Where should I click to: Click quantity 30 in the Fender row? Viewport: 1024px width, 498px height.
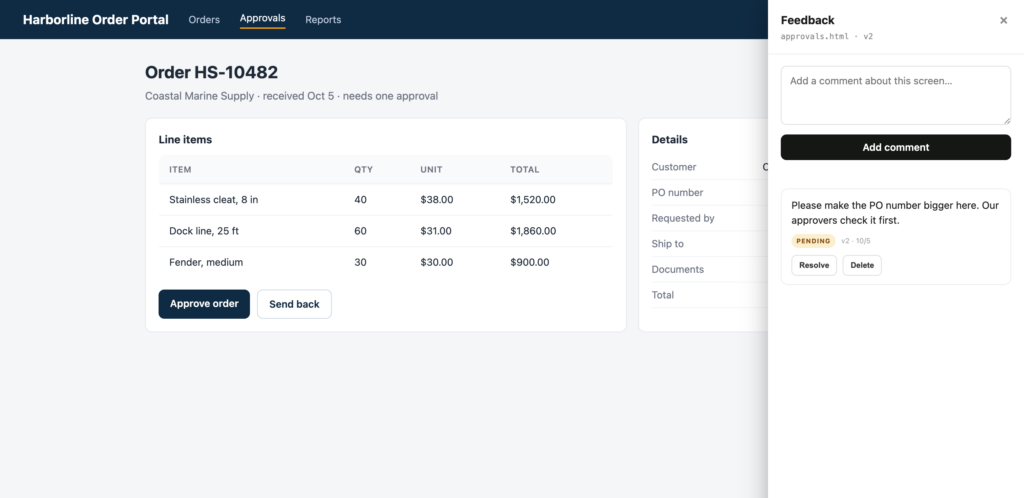point(360,262)
